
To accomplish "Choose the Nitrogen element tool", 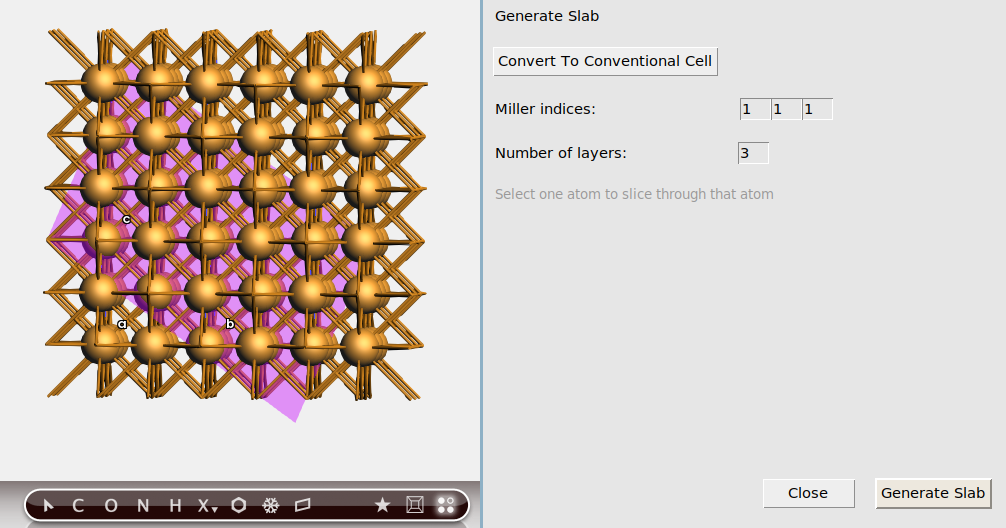I will [x=143, y=506].
